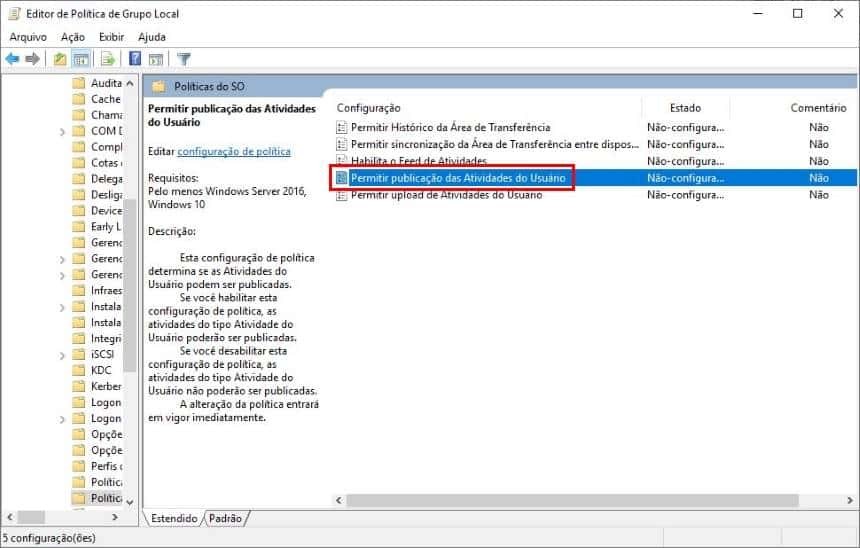
Task: Click the folder icon next to Cache
Action: pyautogui.click(x=79, y=99)
